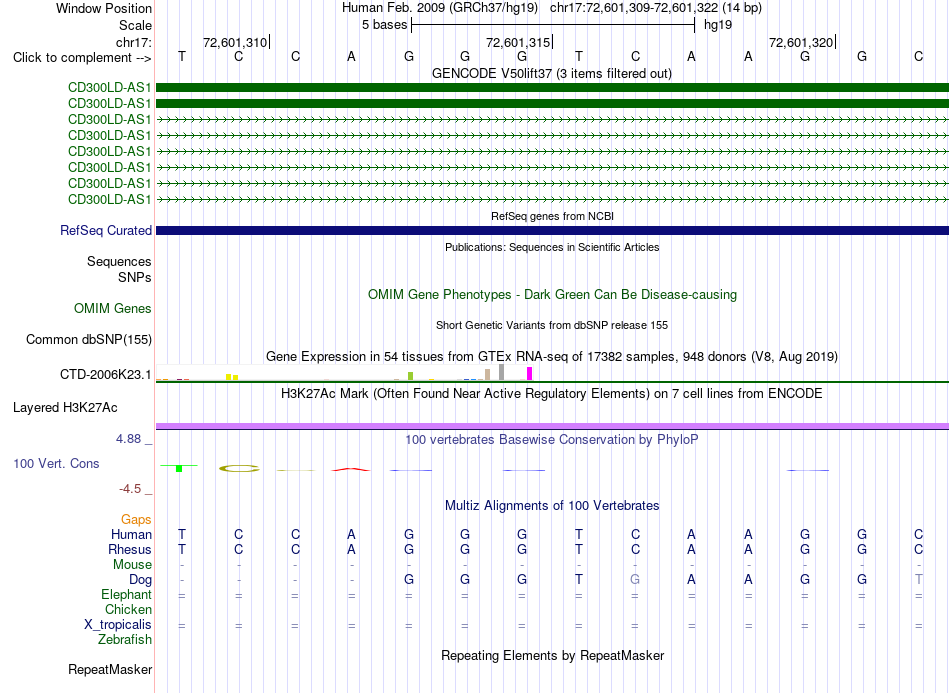Open the OMIM Genes track label
Viewport: 950px width, 693px height.
point(112,308)
